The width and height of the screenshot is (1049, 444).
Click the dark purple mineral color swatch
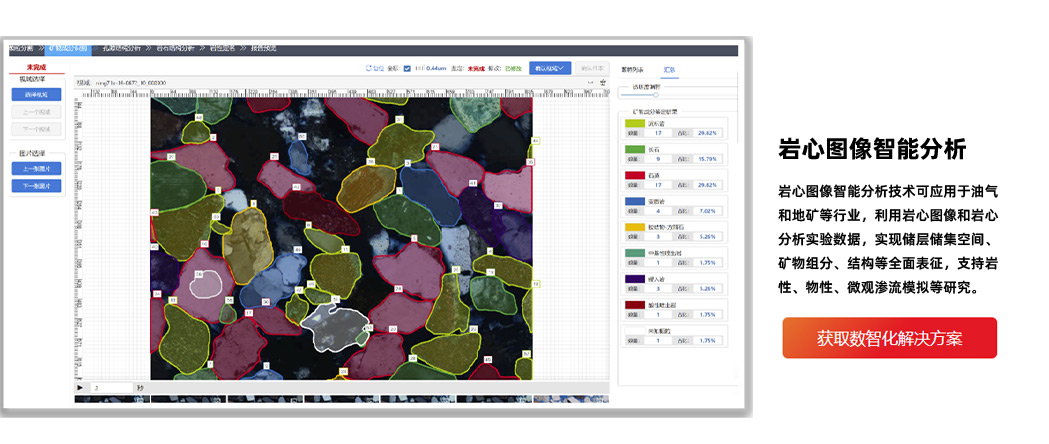coord(634,278)
